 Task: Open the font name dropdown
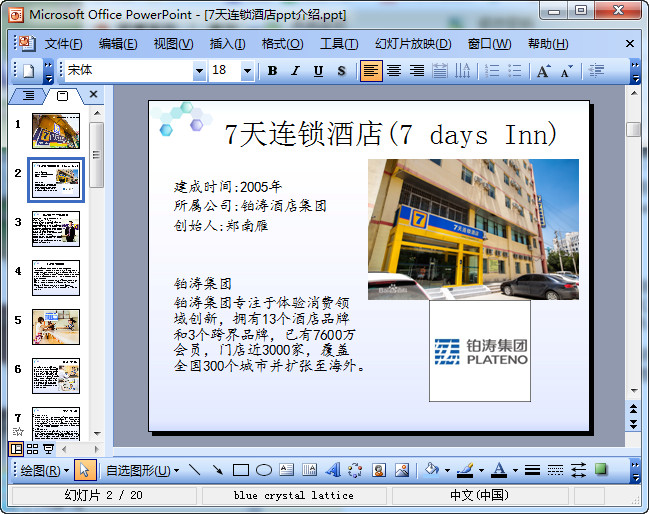(x=198, y=71)
